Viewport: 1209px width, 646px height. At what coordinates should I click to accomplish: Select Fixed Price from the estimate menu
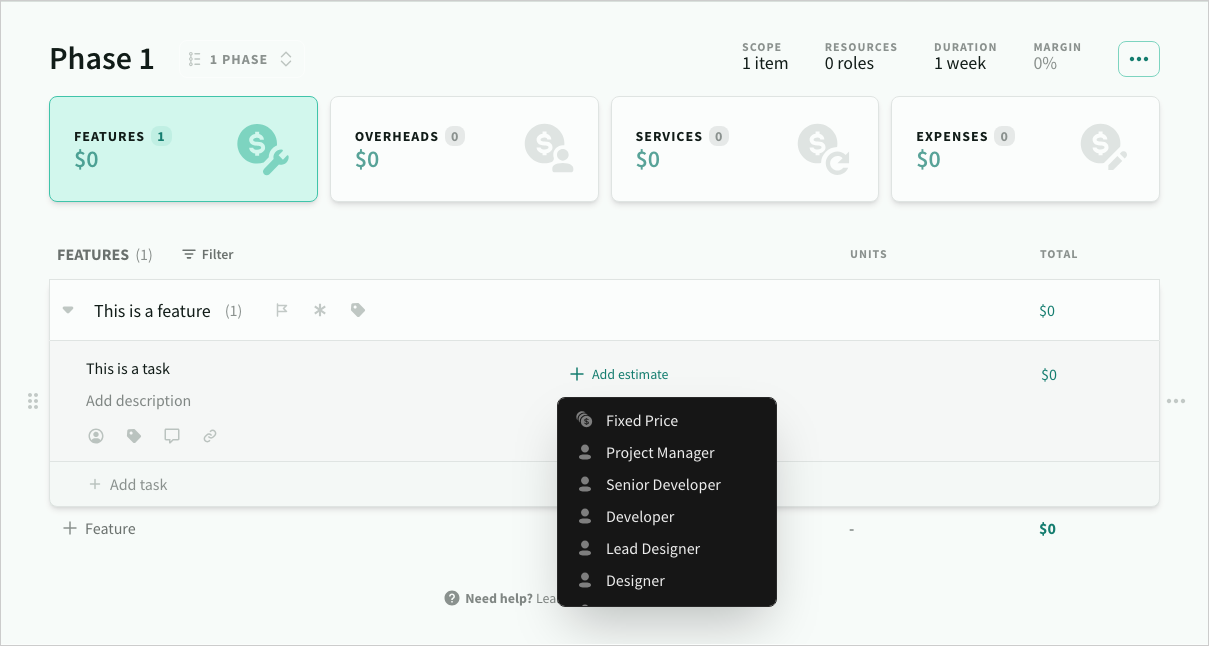point(641,421)
